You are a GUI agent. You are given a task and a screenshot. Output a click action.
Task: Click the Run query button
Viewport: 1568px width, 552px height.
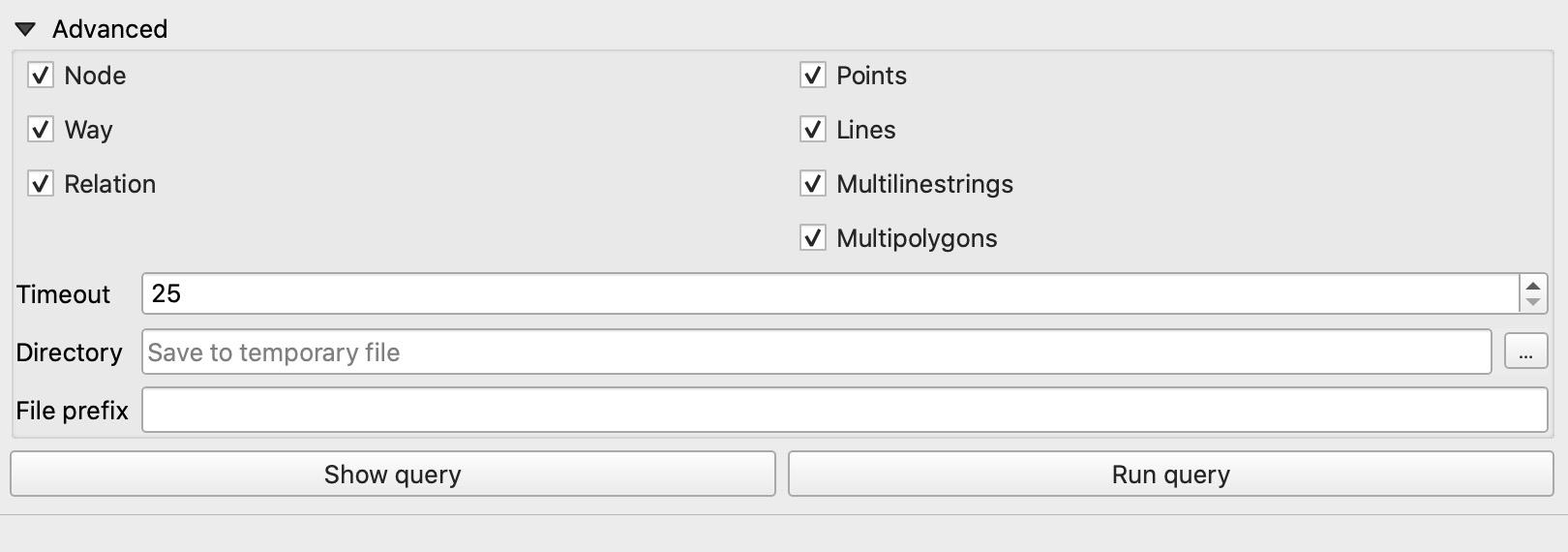(1171, 475)
